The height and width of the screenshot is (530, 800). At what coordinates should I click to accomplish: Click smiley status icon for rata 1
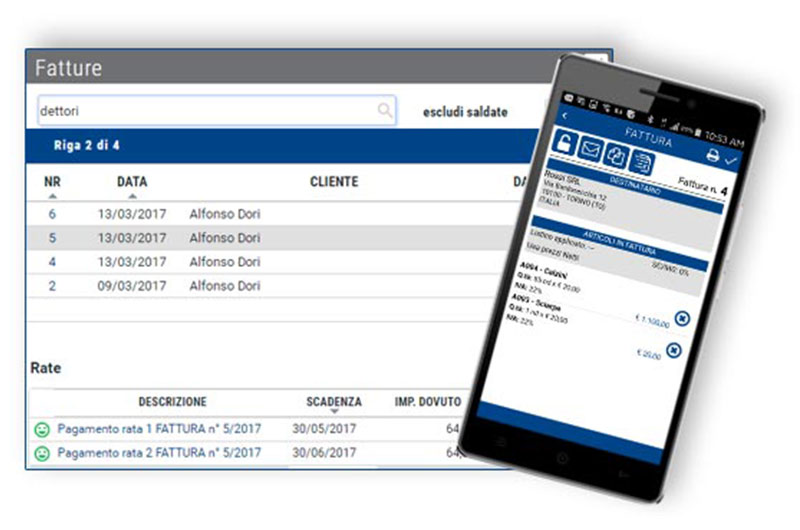[42, 430]
